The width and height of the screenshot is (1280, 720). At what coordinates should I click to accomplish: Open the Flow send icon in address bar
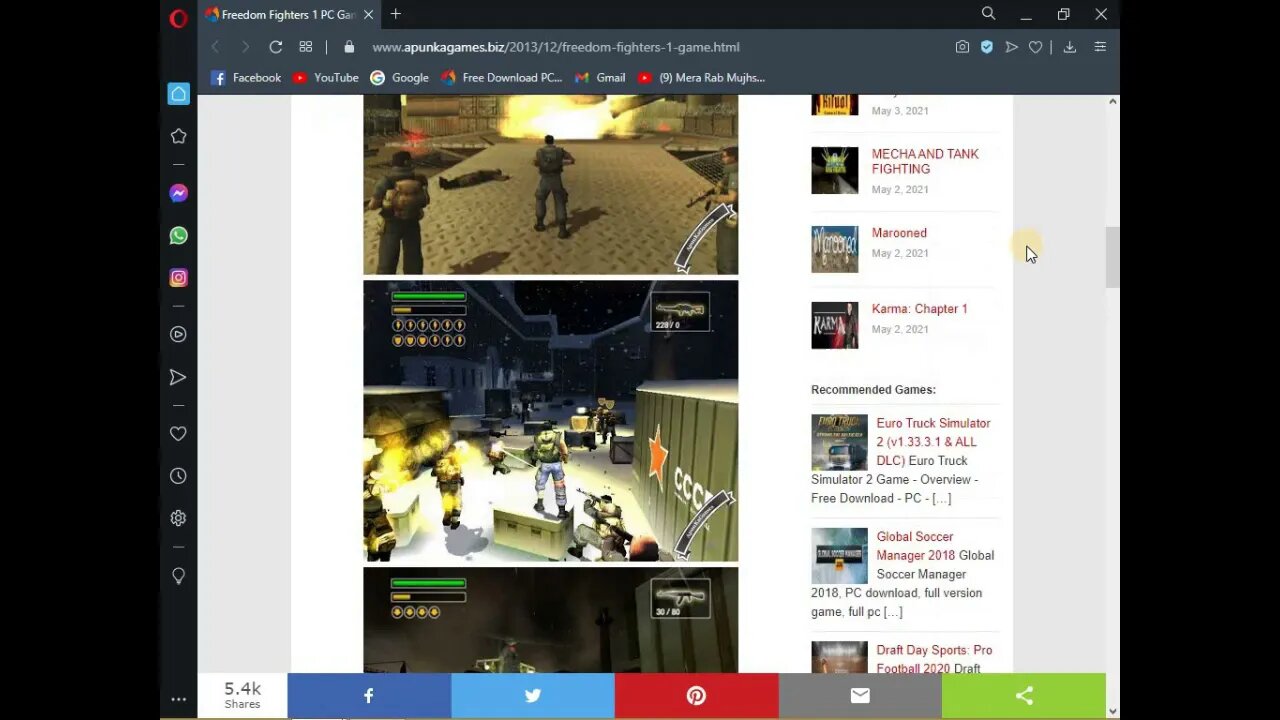coord(1011,47)
